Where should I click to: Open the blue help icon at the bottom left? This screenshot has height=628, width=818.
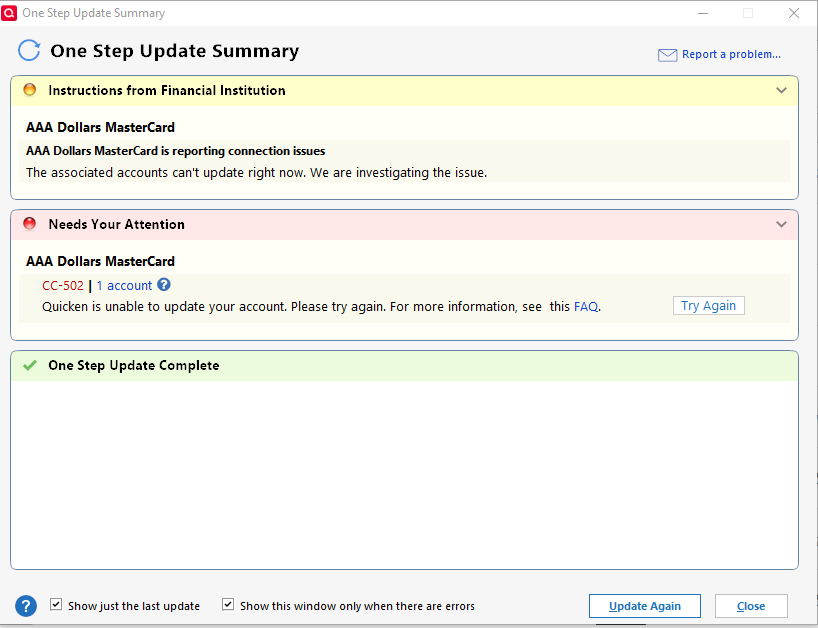coord(26,606)
